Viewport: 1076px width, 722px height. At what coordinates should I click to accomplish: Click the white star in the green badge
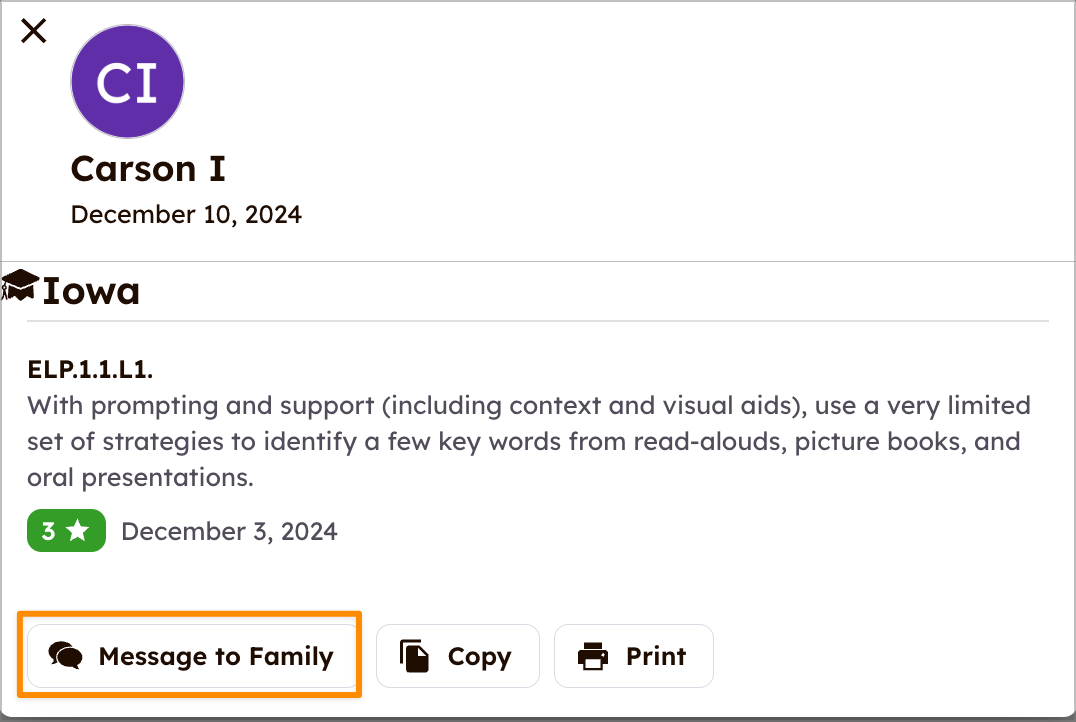coord(78,531)
